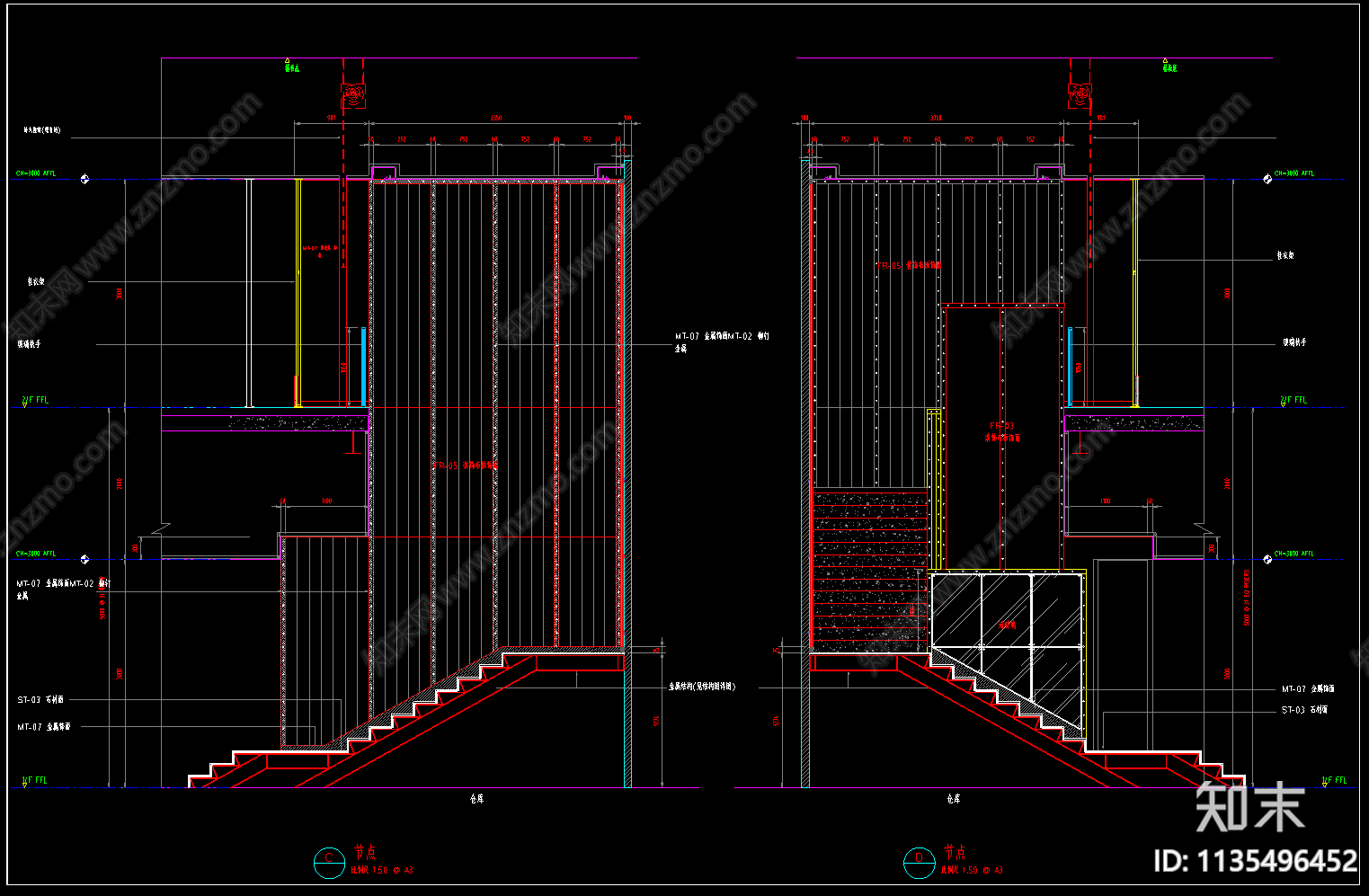
Task: Click the right 'ST-03' stone finish annotation
Action: point(1305,710)
